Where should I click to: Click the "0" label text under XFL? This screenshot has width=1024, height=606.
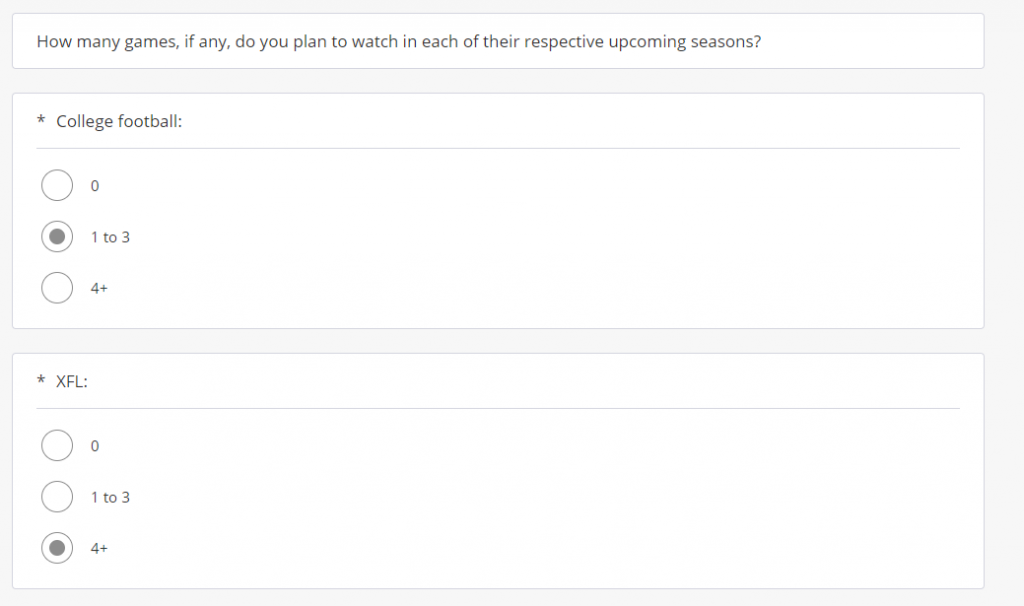(95, 446)
